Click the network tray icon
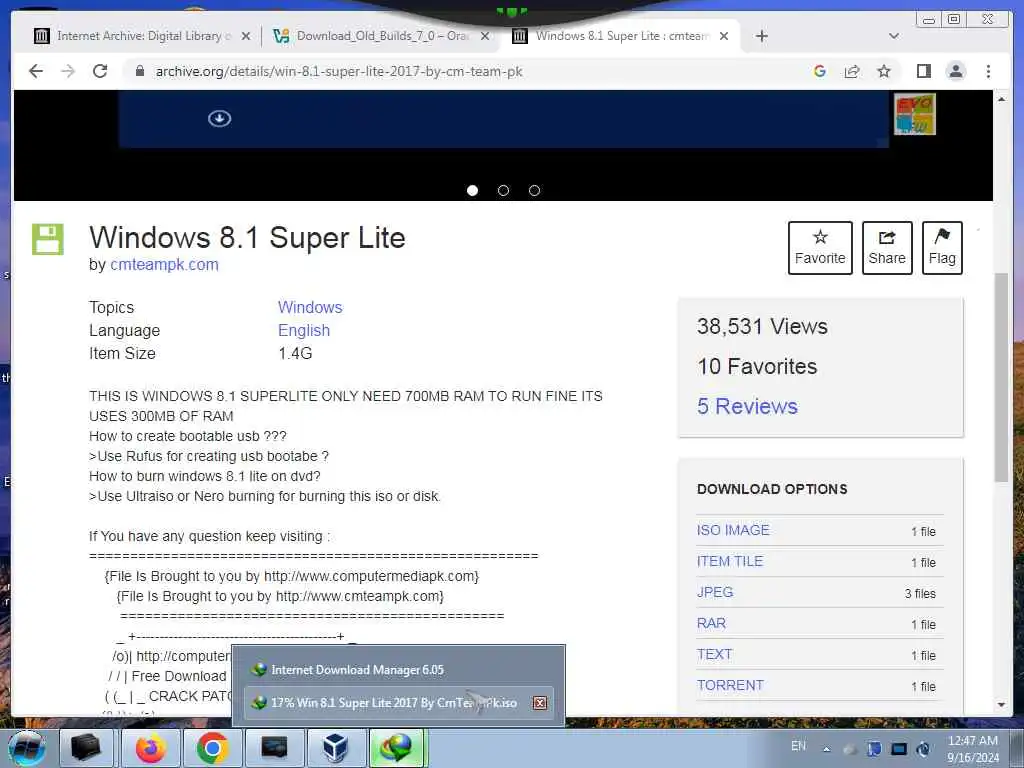 [x=899, y=749]
